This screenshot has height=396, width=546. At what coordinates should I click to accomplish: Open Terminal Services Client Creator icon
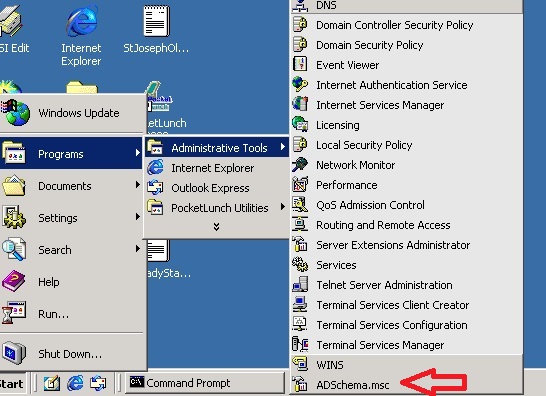[300, 304]
